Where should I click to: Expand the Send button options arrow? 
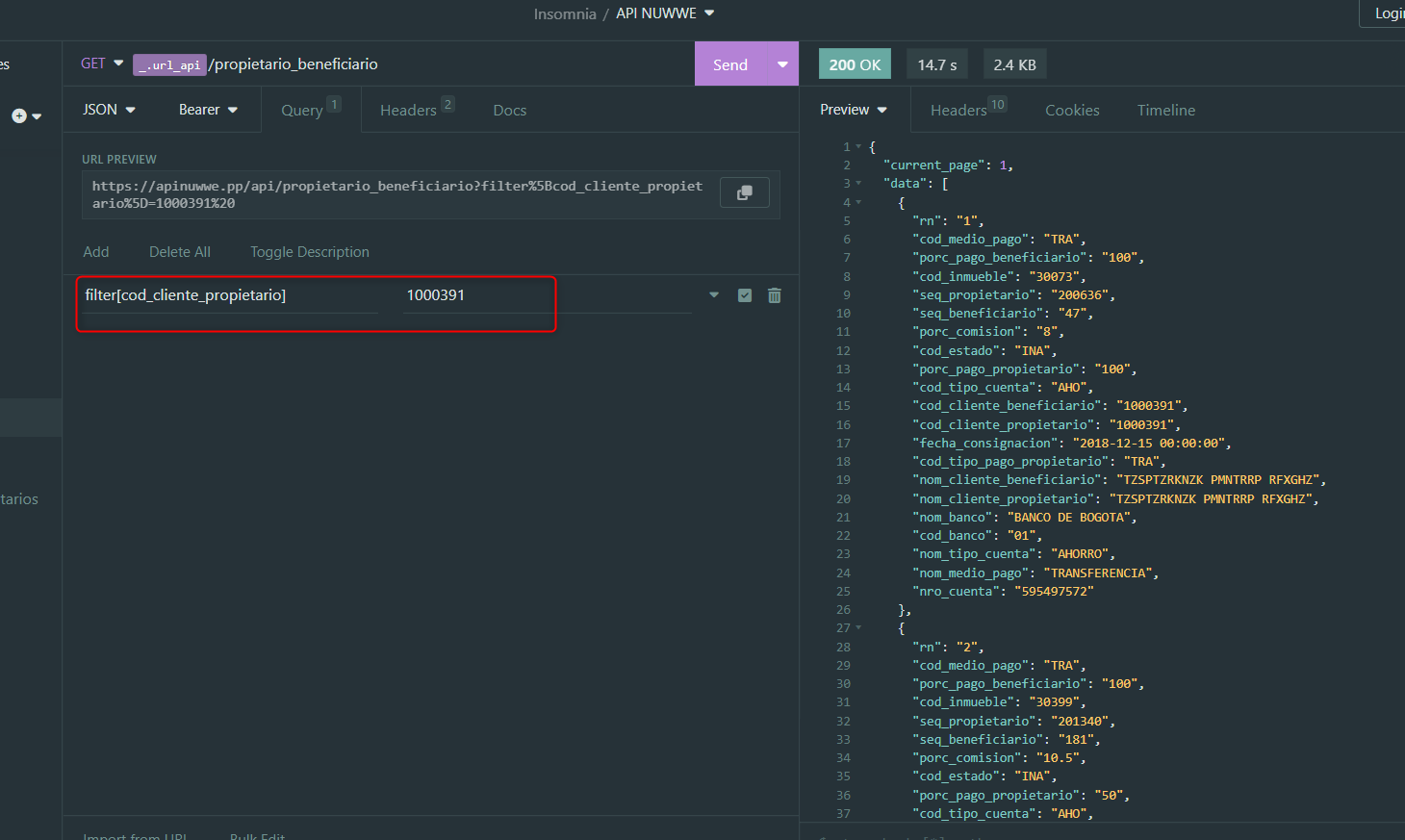coord(782,64)
